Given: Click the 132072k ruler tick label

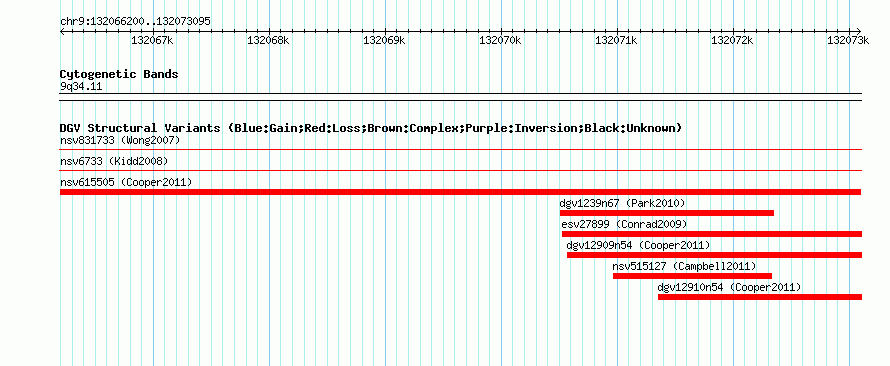Looking at the screenshot, I should [732, 40].
